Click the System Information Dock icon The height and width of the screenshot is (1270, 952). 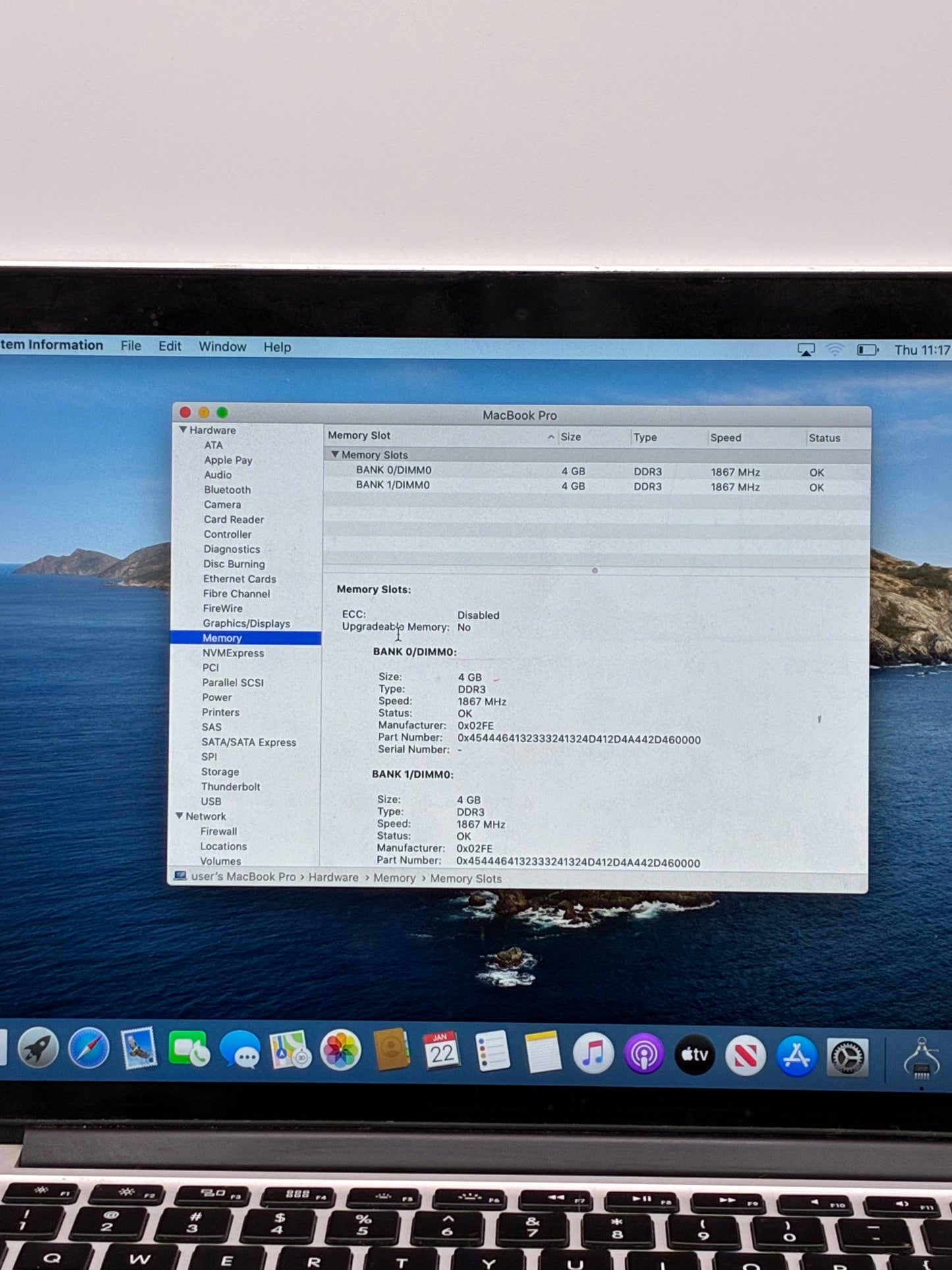pyautogui.click(x=922, y=1058)
